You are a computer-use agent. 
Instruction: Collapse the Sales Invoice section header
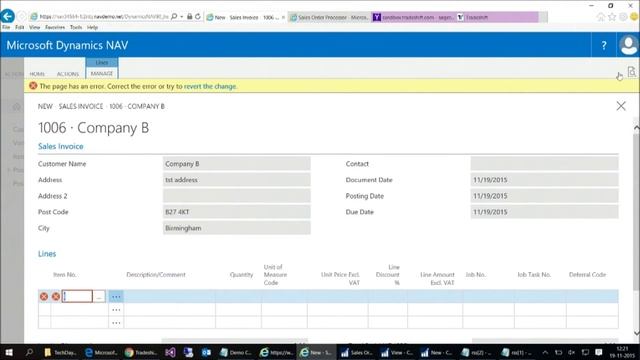(60, 146)
